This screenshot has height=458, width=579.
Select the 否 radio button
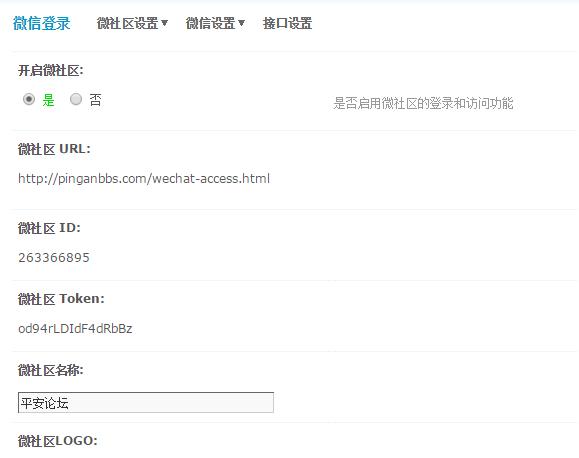point(76,99)
